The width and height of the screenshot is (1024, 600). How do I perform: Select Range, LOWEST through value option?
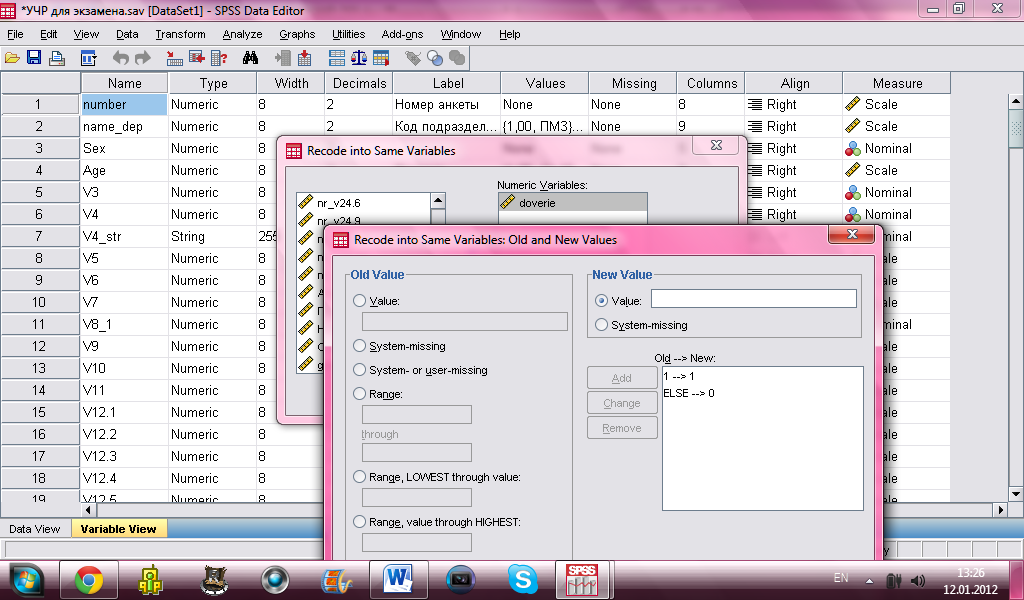359,477
